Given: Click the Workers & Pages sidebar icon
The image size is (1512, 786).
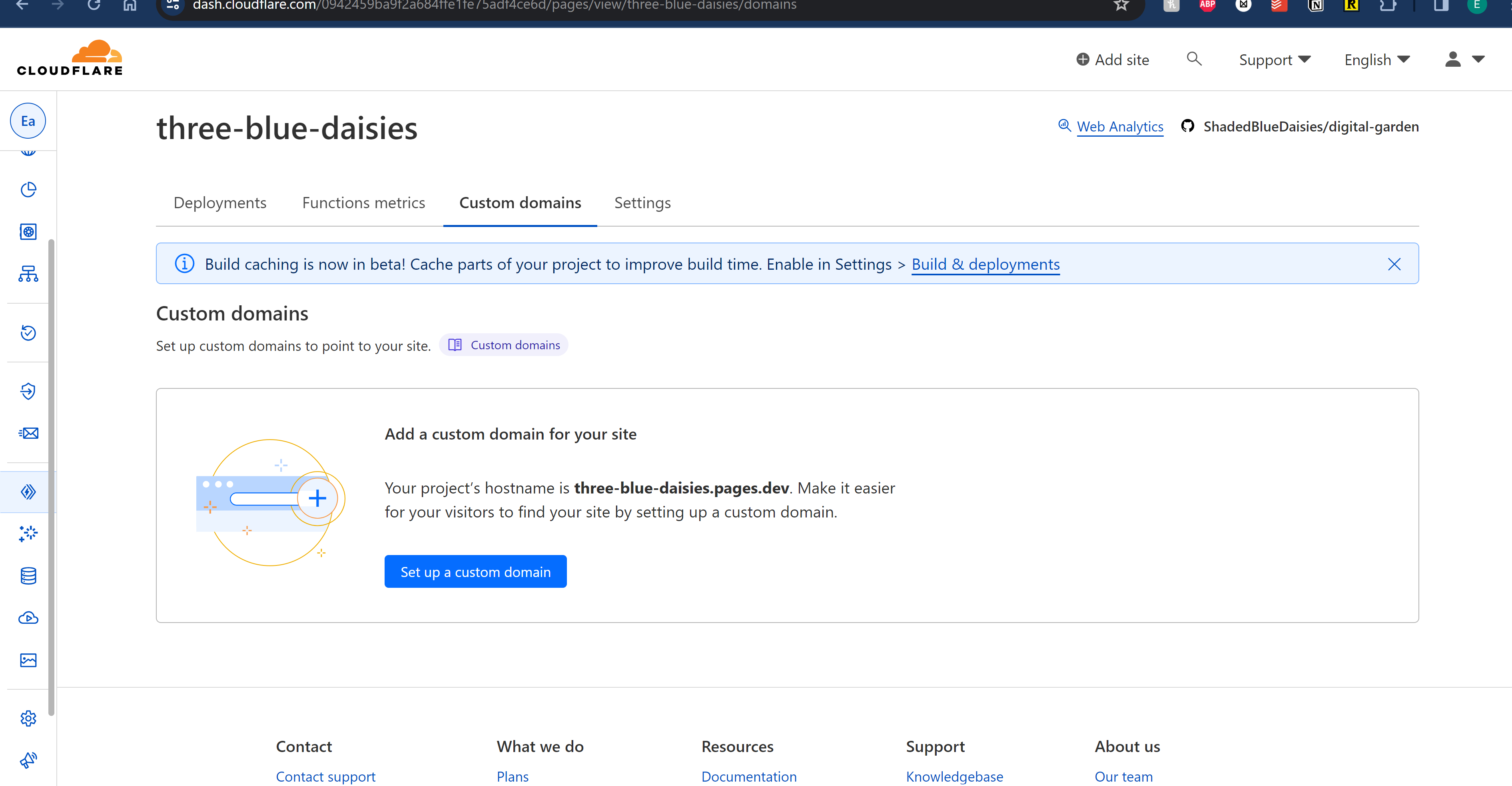Looking at the screenshot, I should click(x=28, y=491).
